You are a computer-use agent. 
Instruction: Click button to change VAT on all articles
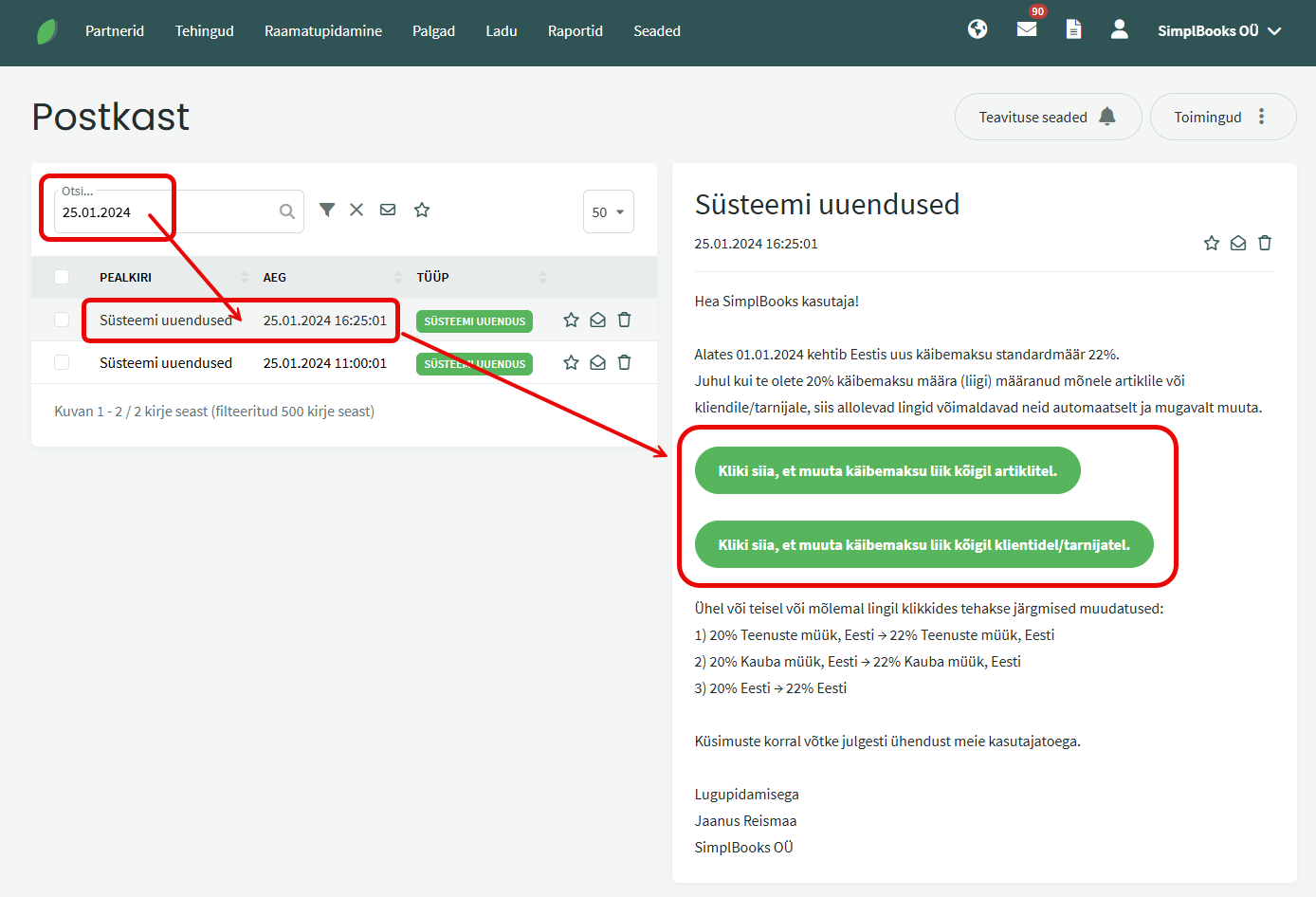click(887, 470)
